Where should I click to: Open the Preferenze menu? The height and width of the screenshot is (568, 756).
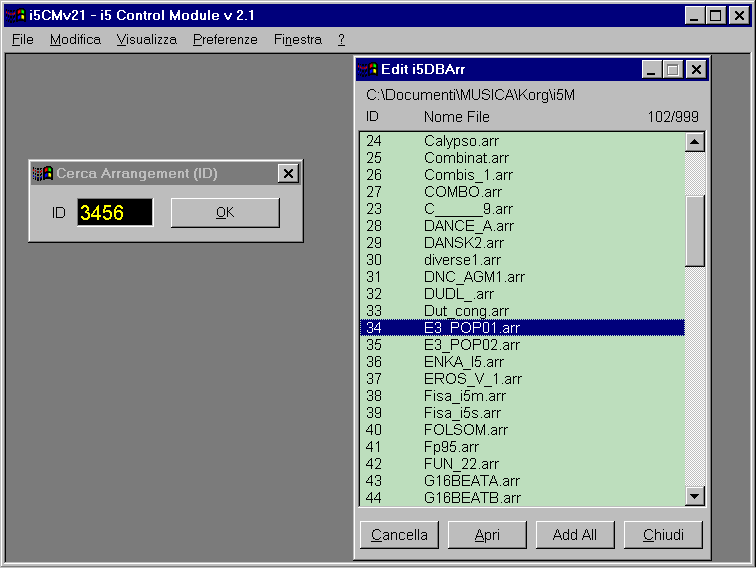[x=225, y=40]
